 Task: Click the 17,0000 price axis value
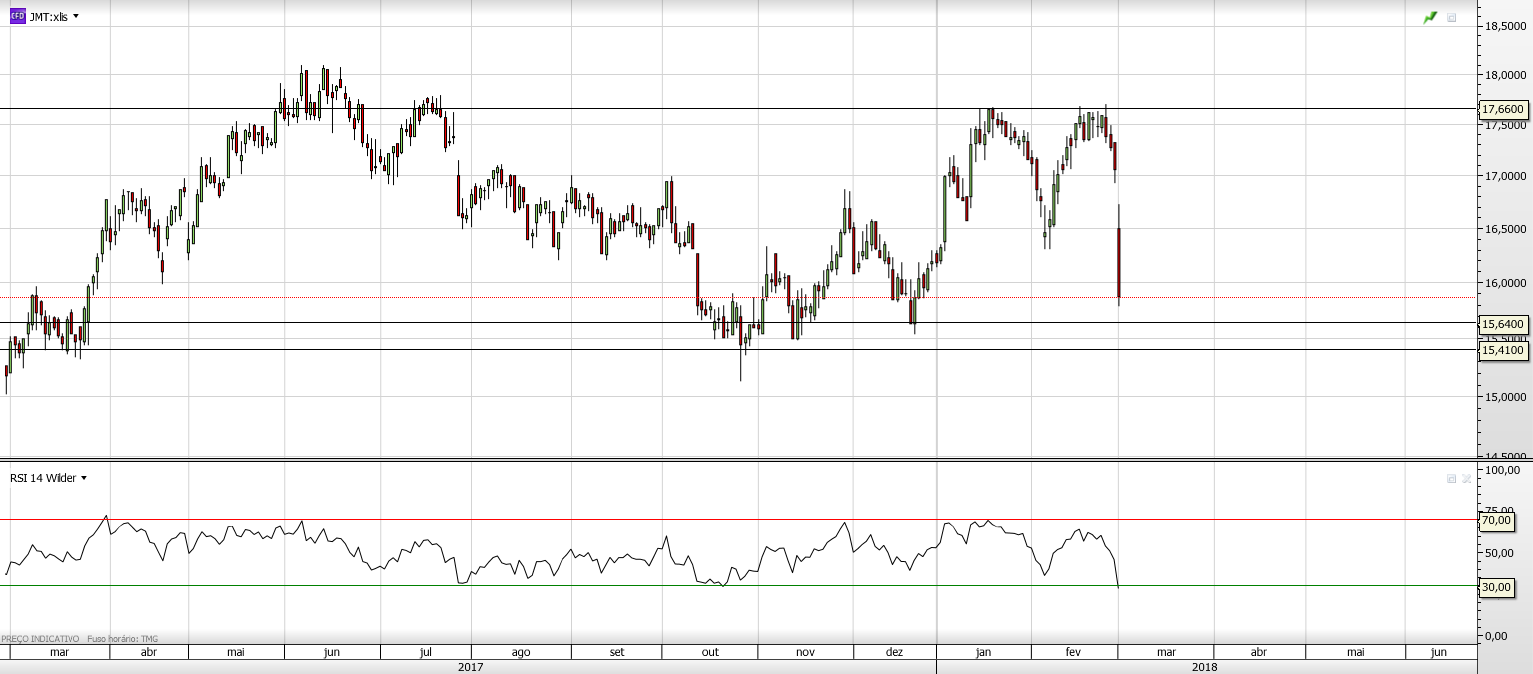click(x=1506, y=176)
